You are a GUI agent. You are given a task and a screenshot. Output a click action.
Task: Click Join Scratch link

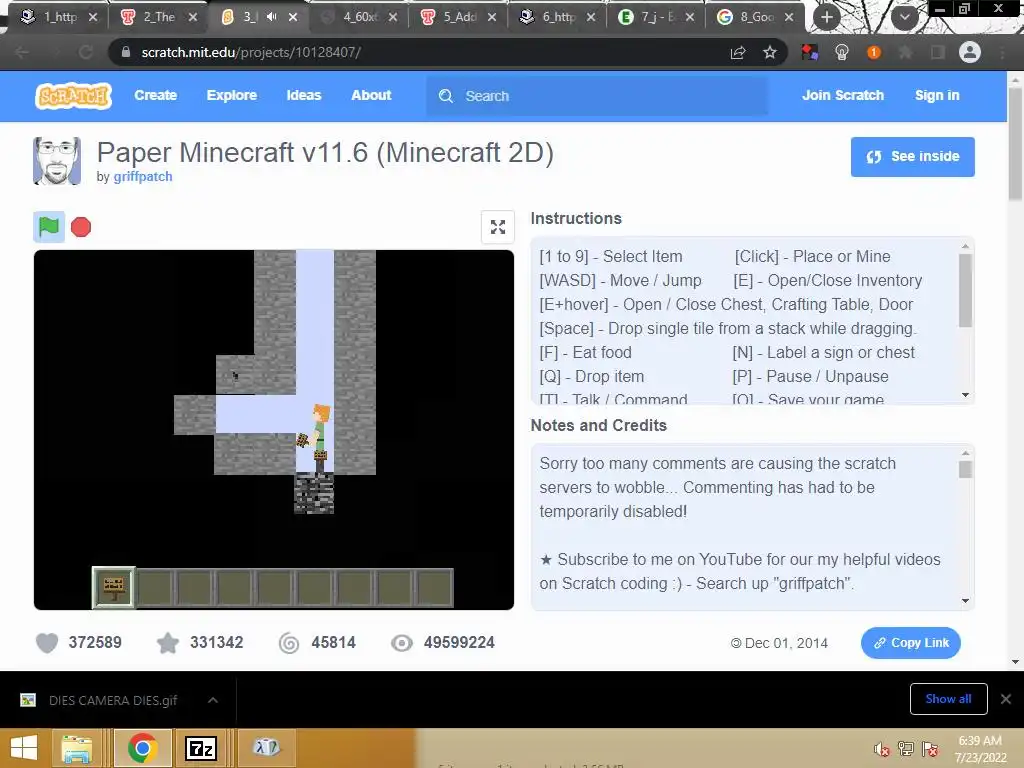click(x=842, y=95)
